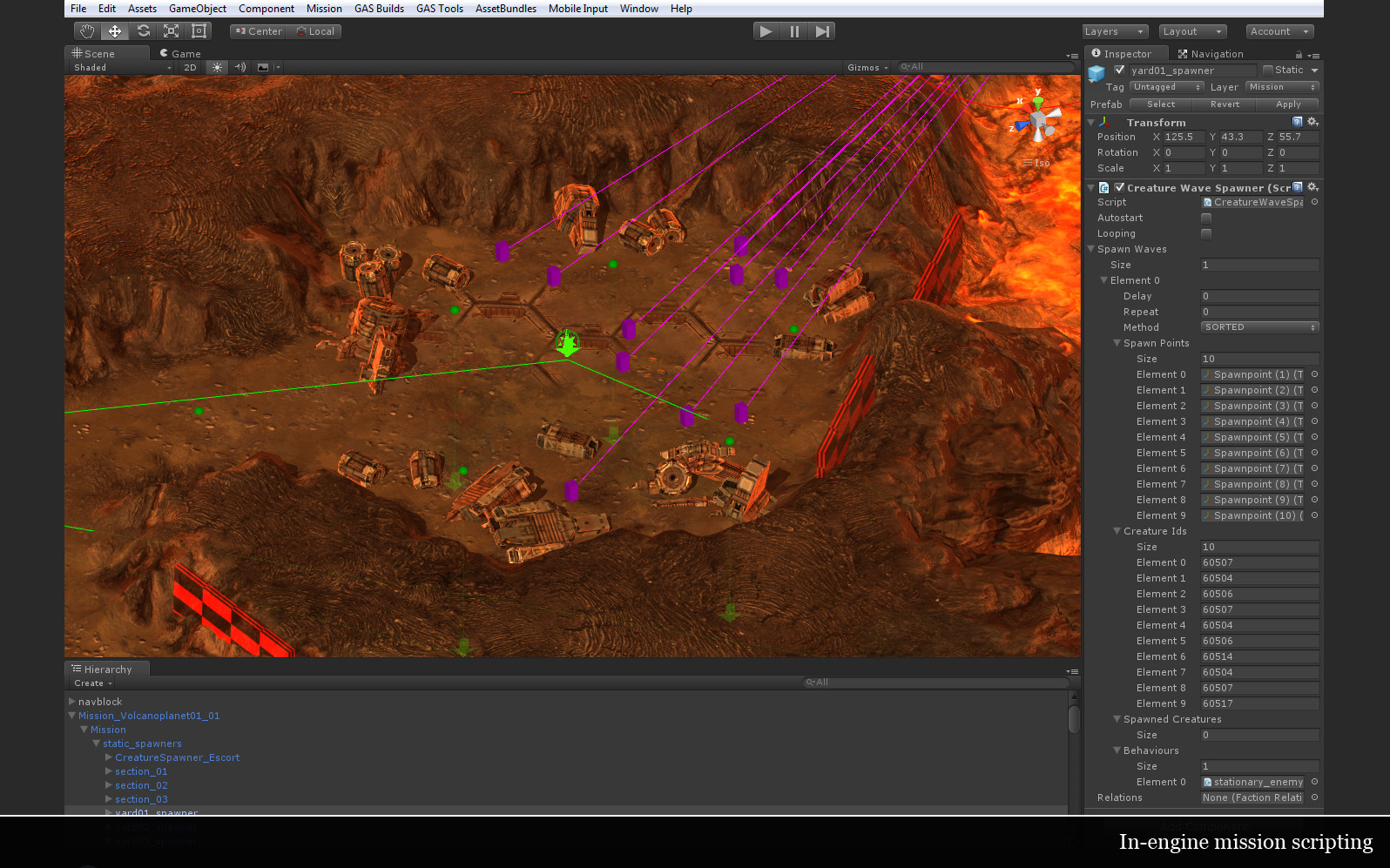This screenshot has width=1390, height=868.
Task: Select the Hand tool in toolbar
Action: (x=87, y=31)
